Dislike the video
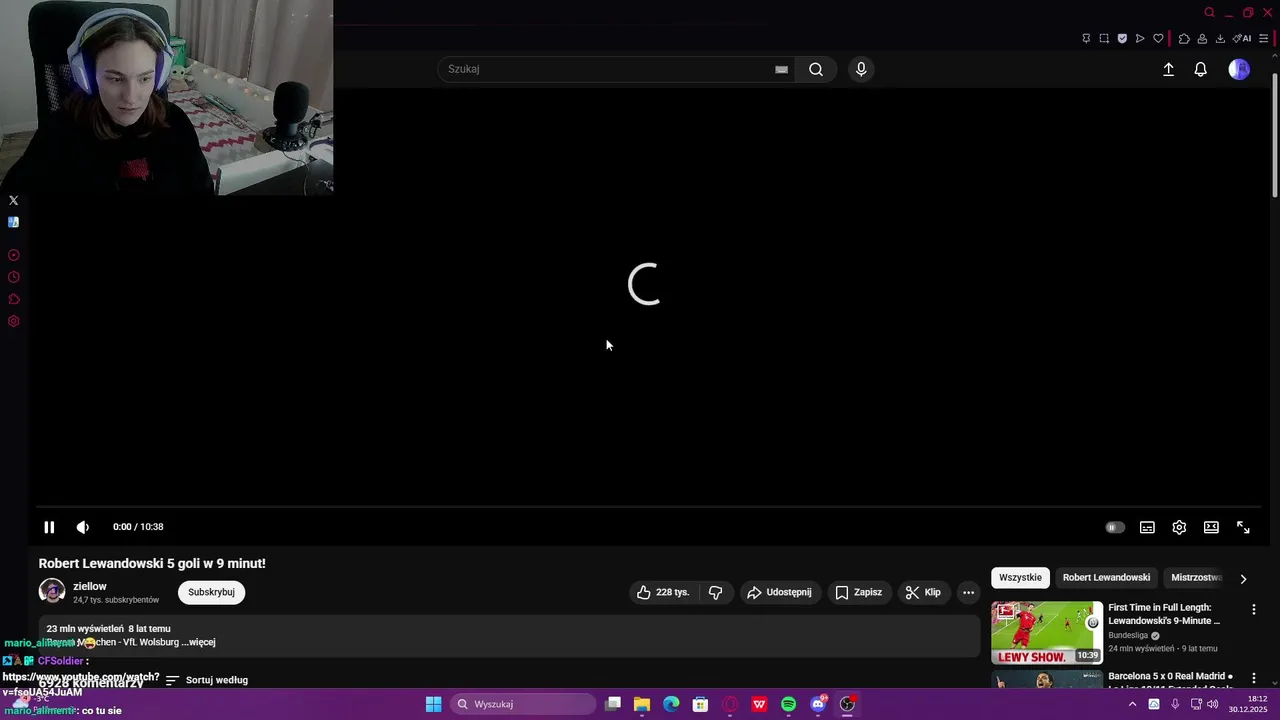The image size is (1280, 720). [x=715, y=592]
